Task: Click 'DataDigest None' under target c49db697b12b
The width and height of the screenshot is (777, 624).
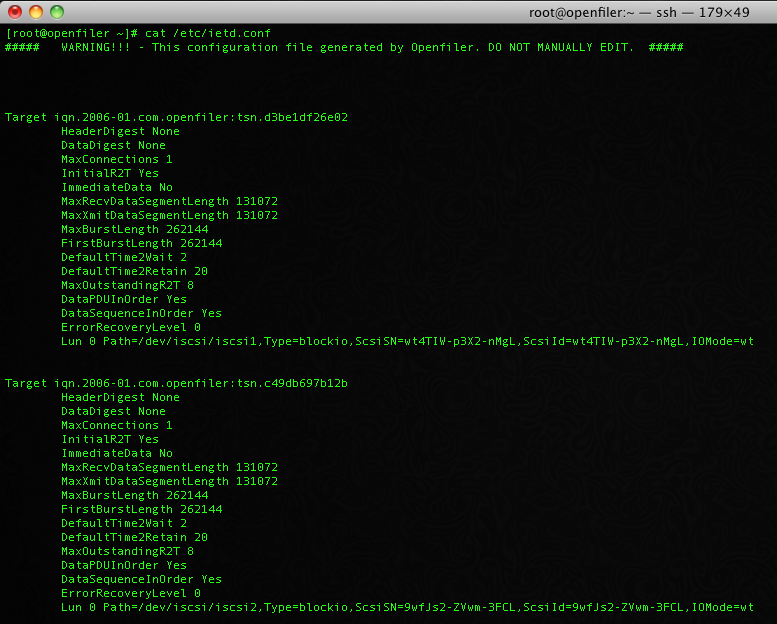Action: (x=113, y=411)
